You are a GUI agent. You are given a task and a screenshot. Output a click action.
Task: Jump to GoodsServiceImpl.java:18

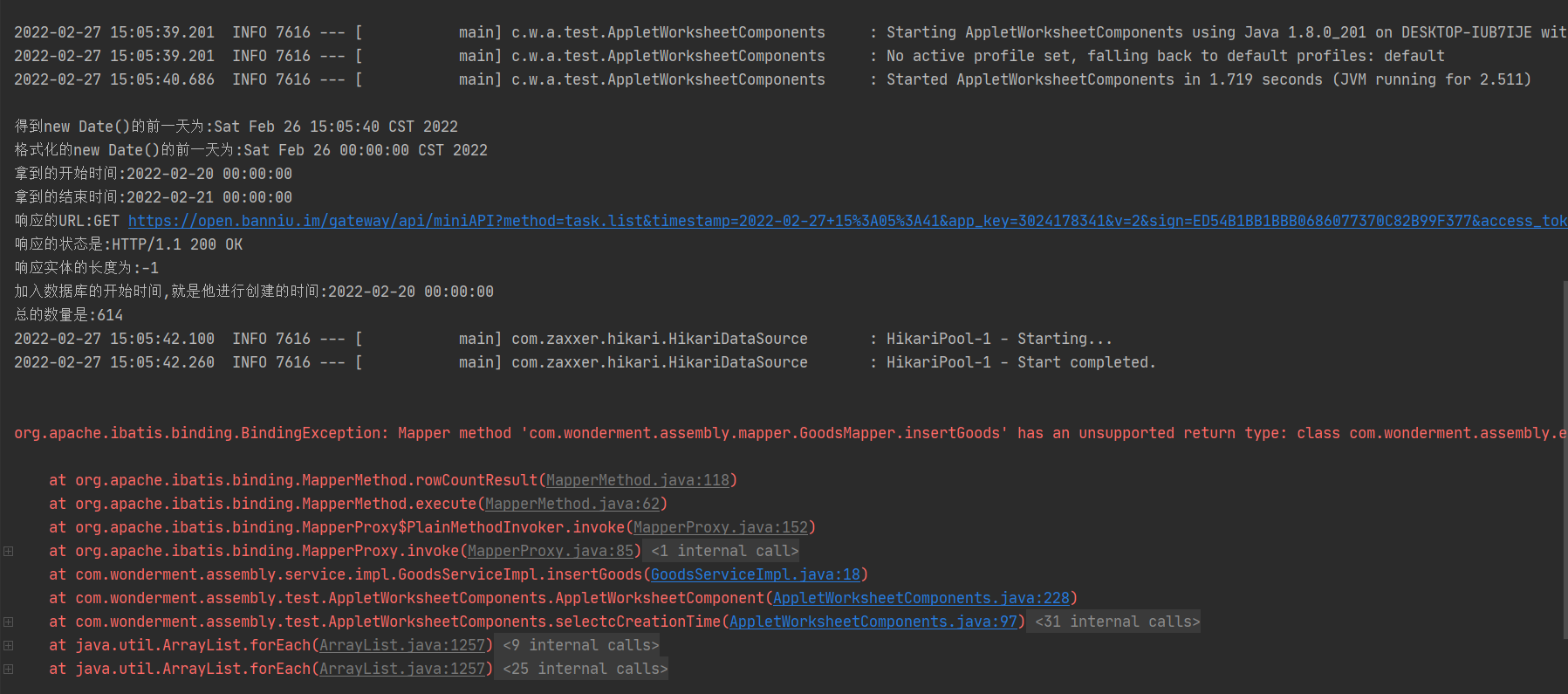pyautogui.click(x=756, y=574)
